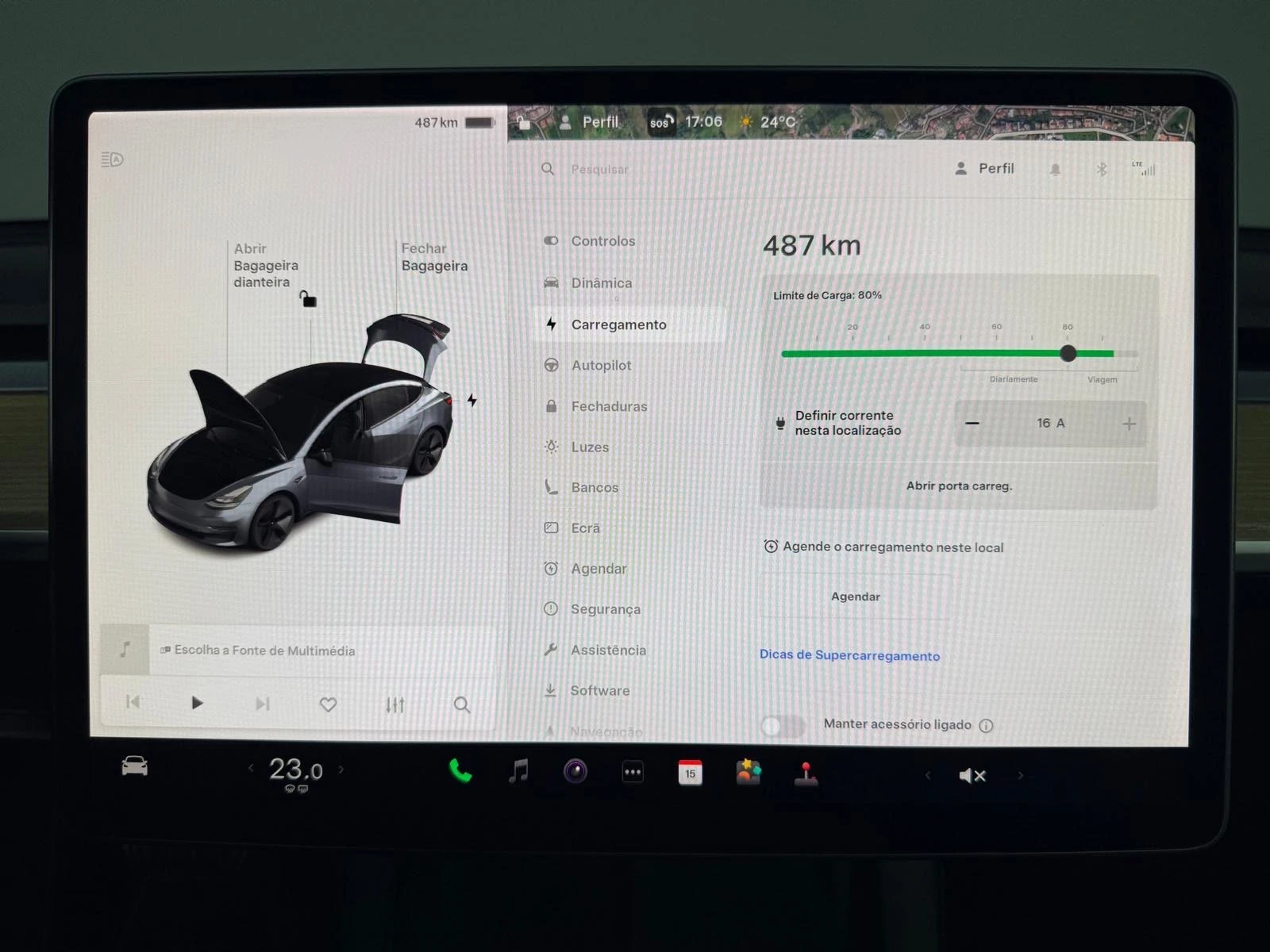Toggle Manter acessório ligado switch
The image size is (1270, 952).
783,725
